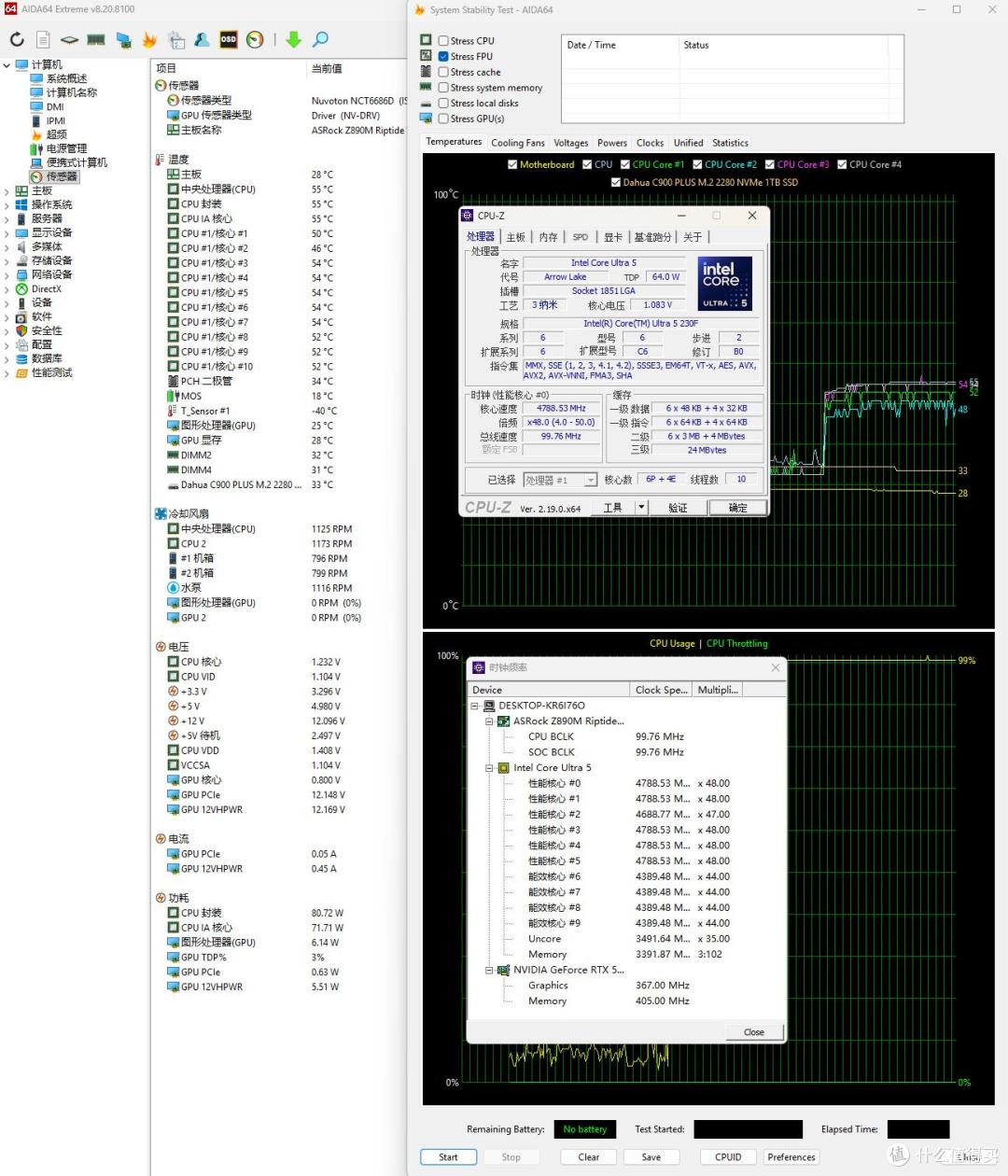Switch to the Voltages tab
The width and height of the screenshot is (1008, 1176).
point(571,143)
